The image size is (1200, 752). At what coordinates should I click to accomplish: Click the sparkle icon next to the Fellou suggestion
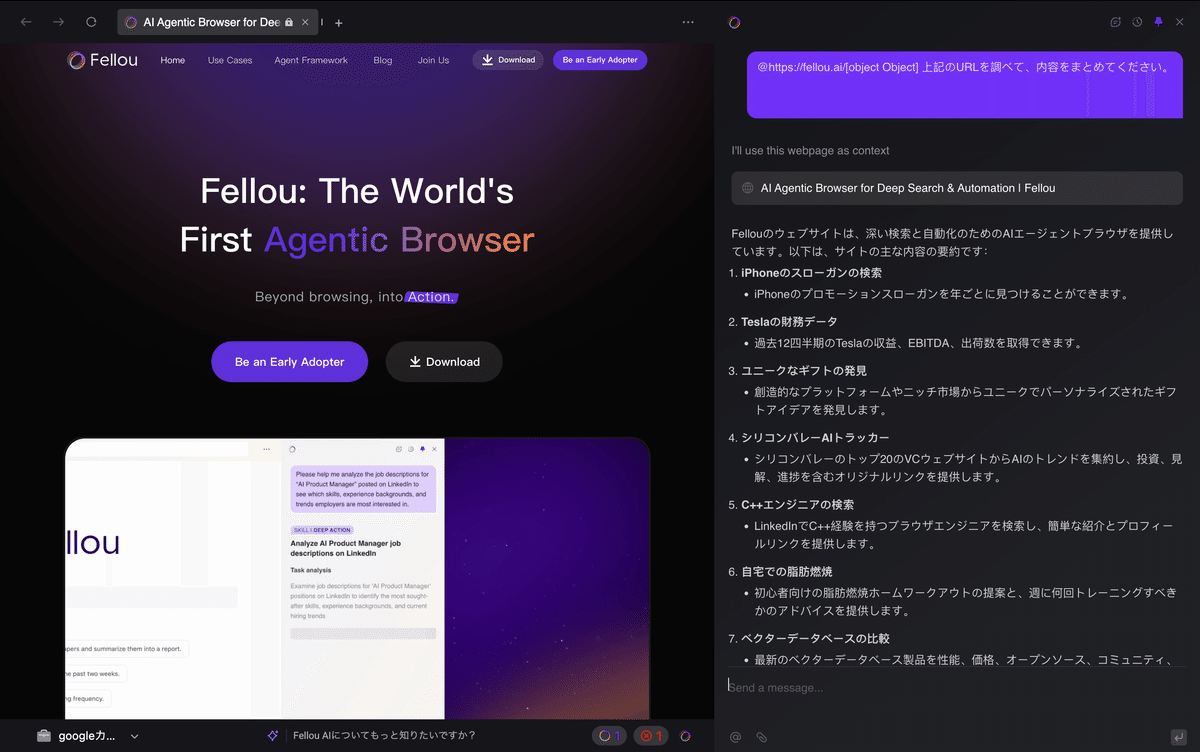point(271,735)
